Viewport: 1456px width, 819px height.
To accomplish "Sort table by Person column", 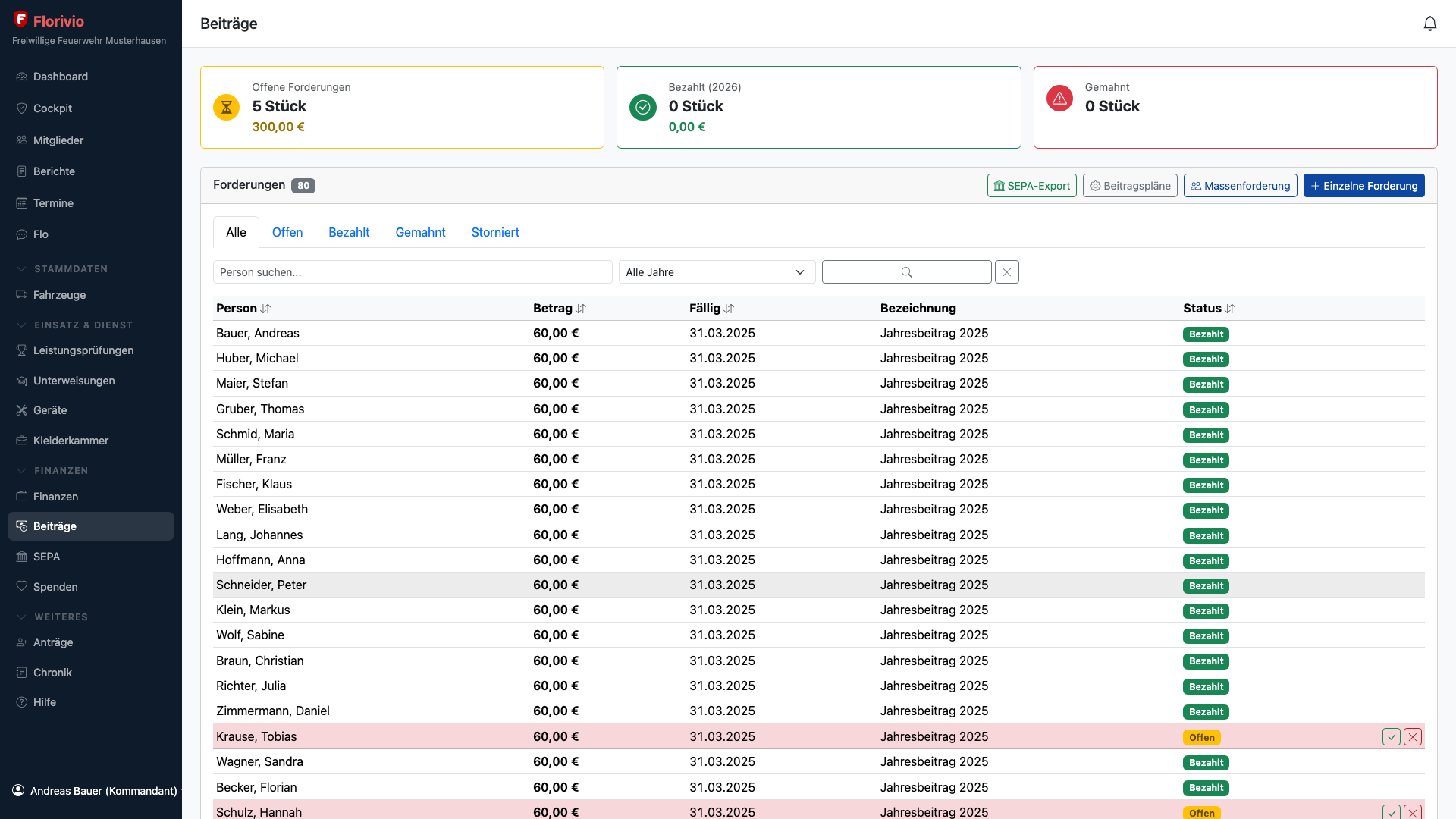I will click(243, 308).
